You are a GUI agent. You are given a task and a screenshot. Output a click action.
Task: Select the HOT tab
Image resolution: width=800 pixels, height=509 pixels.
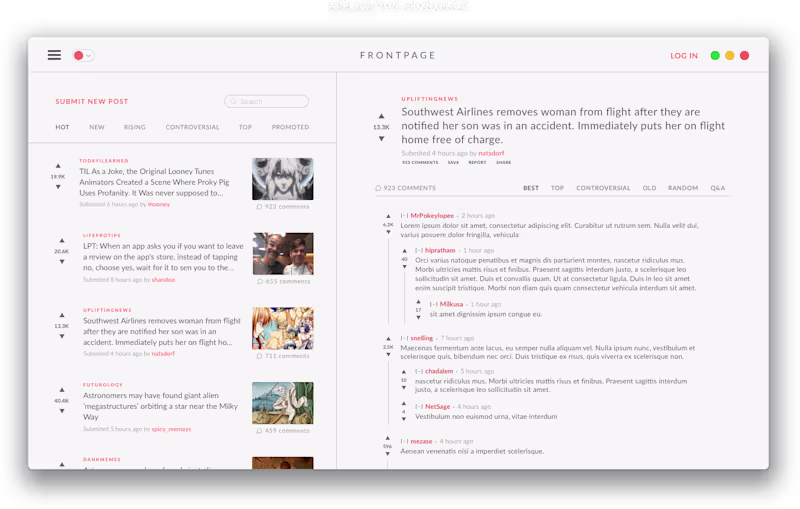click(x=62, y=127)
